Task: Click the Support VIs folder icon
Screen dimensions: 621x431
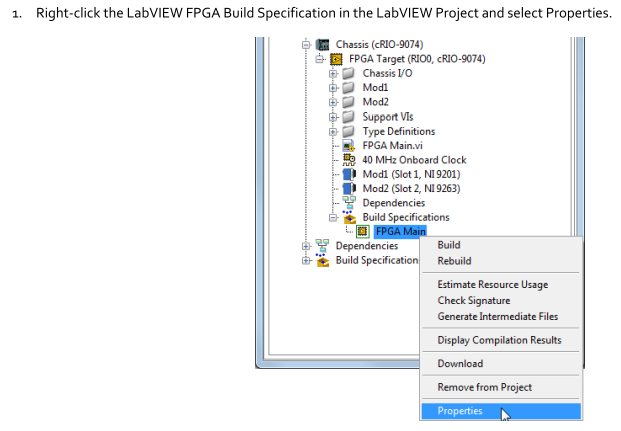Action: pyautogui.click(x=348, y=117)
